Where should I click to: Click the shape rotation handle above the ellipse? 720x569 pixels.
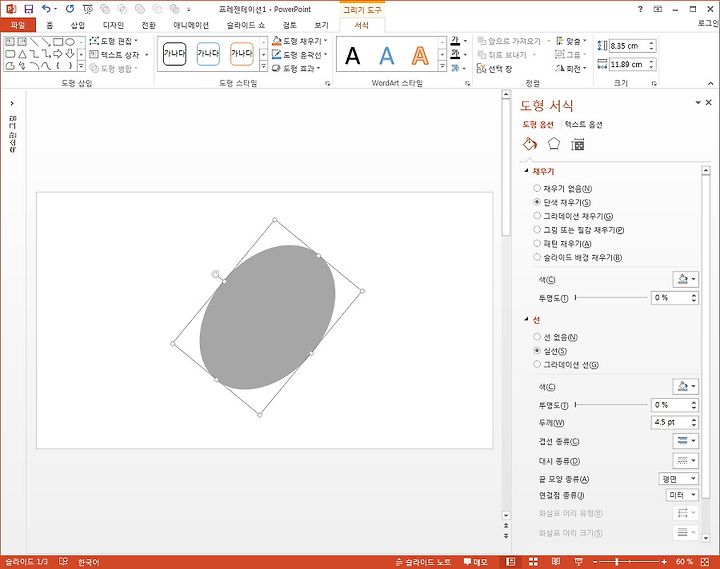pos(215,275)
